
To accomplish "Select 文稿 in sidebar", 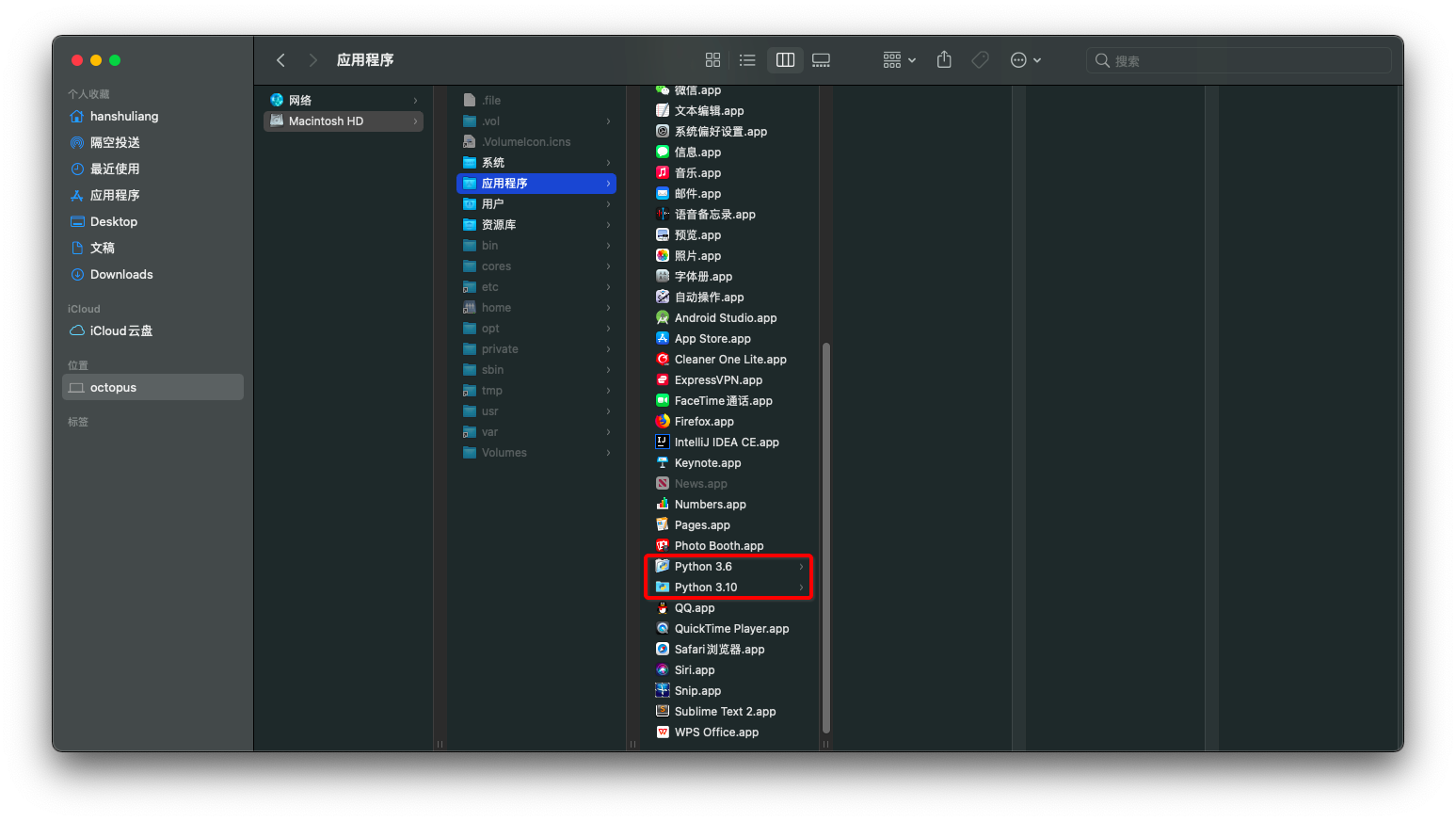I will point(152,249).
